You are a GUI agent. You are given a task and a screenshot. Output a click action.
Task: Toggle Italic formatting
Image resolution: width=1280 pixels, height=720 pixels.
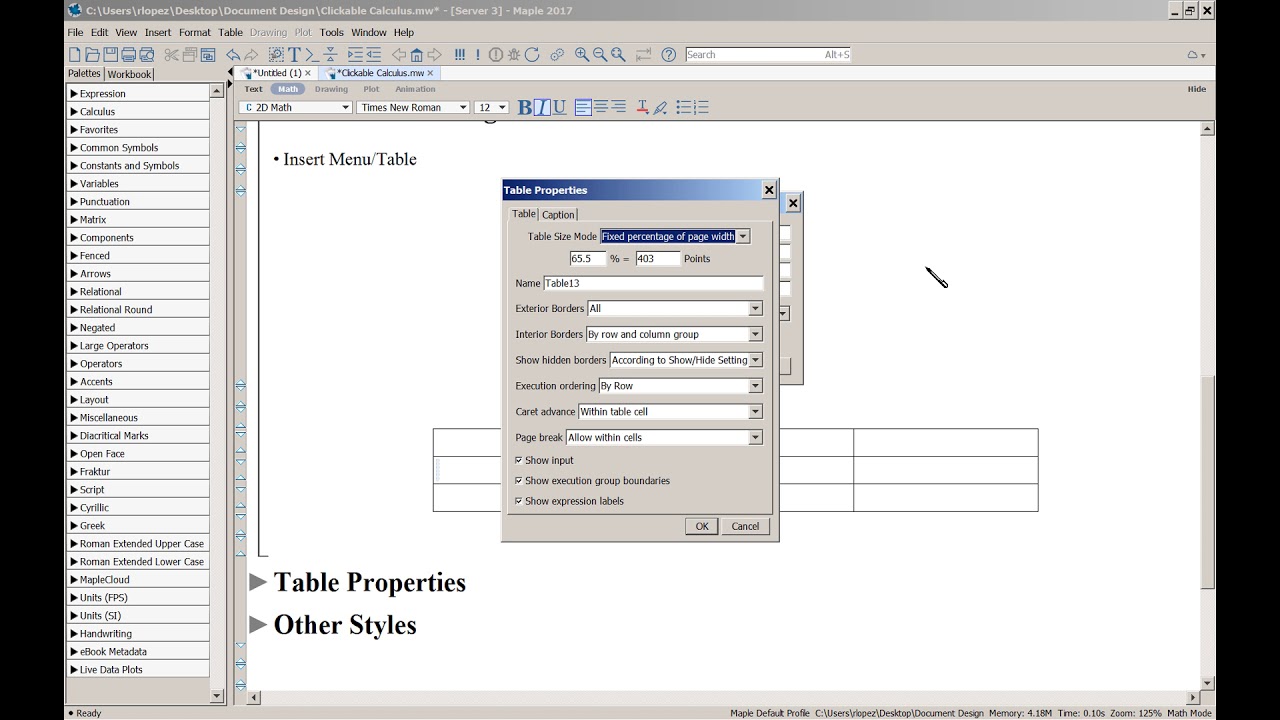click(542, 107)
